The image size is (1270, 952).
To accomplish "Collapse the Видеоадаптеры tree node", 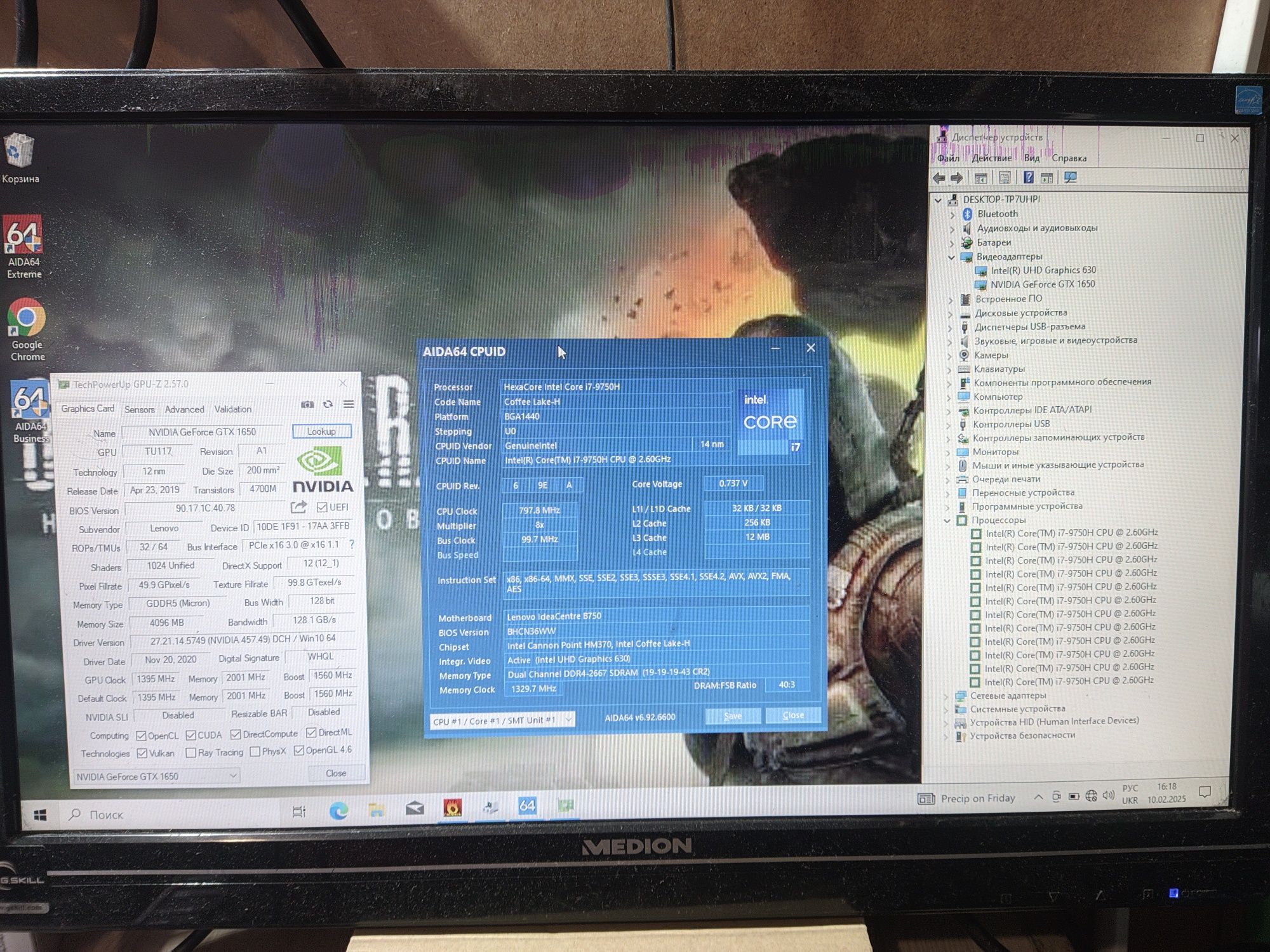I will (951, 257).
